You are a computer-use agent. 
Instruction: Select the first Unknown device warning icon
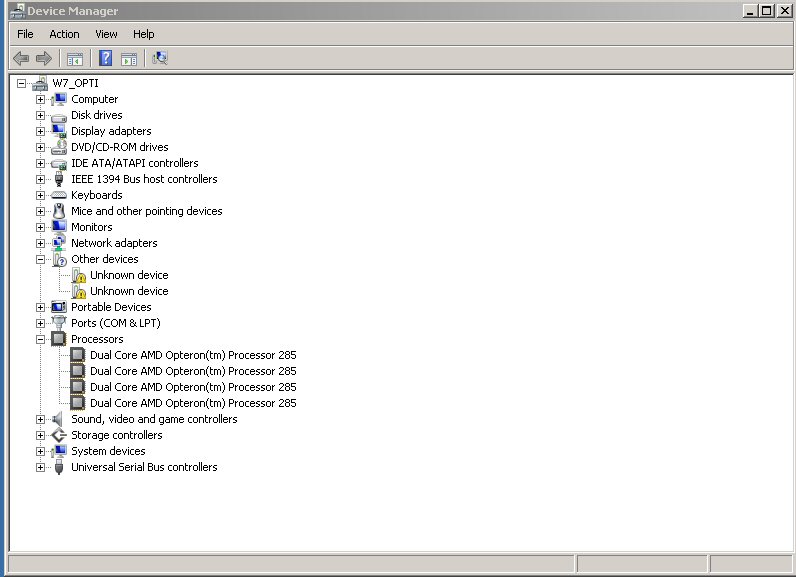[79, 275]
